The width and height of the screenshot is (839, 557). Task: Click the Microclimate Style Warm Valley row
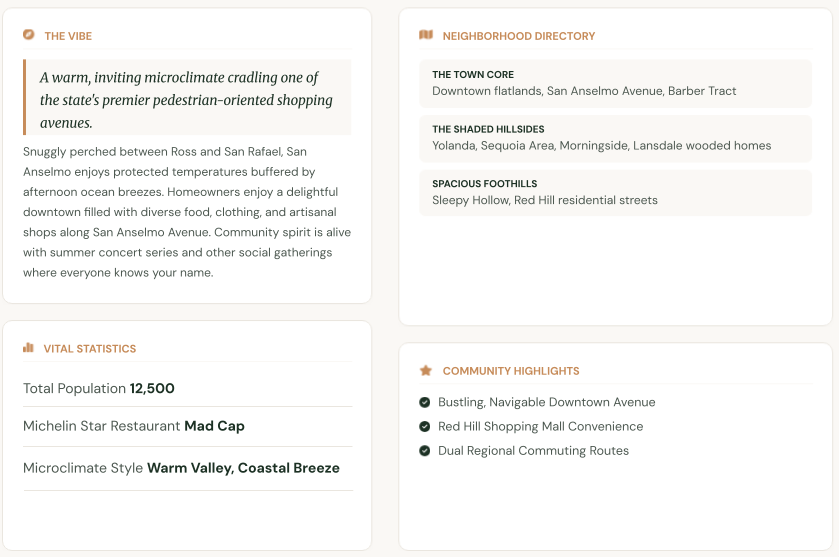click(188, 468)
